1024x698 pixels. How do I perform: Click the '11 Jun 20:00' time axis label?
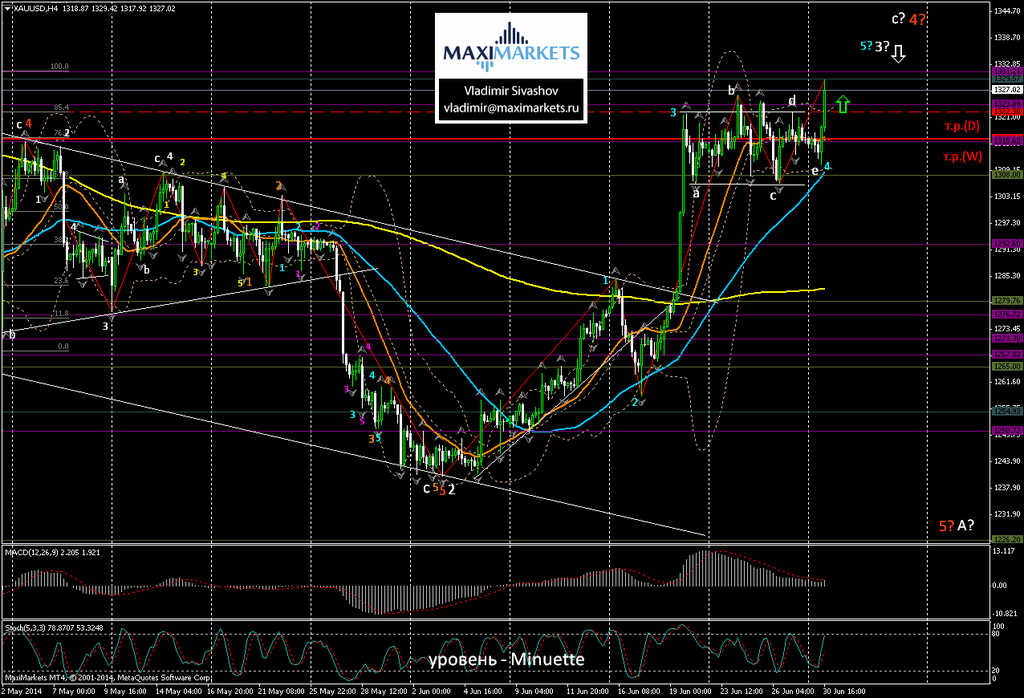point(587,691)
